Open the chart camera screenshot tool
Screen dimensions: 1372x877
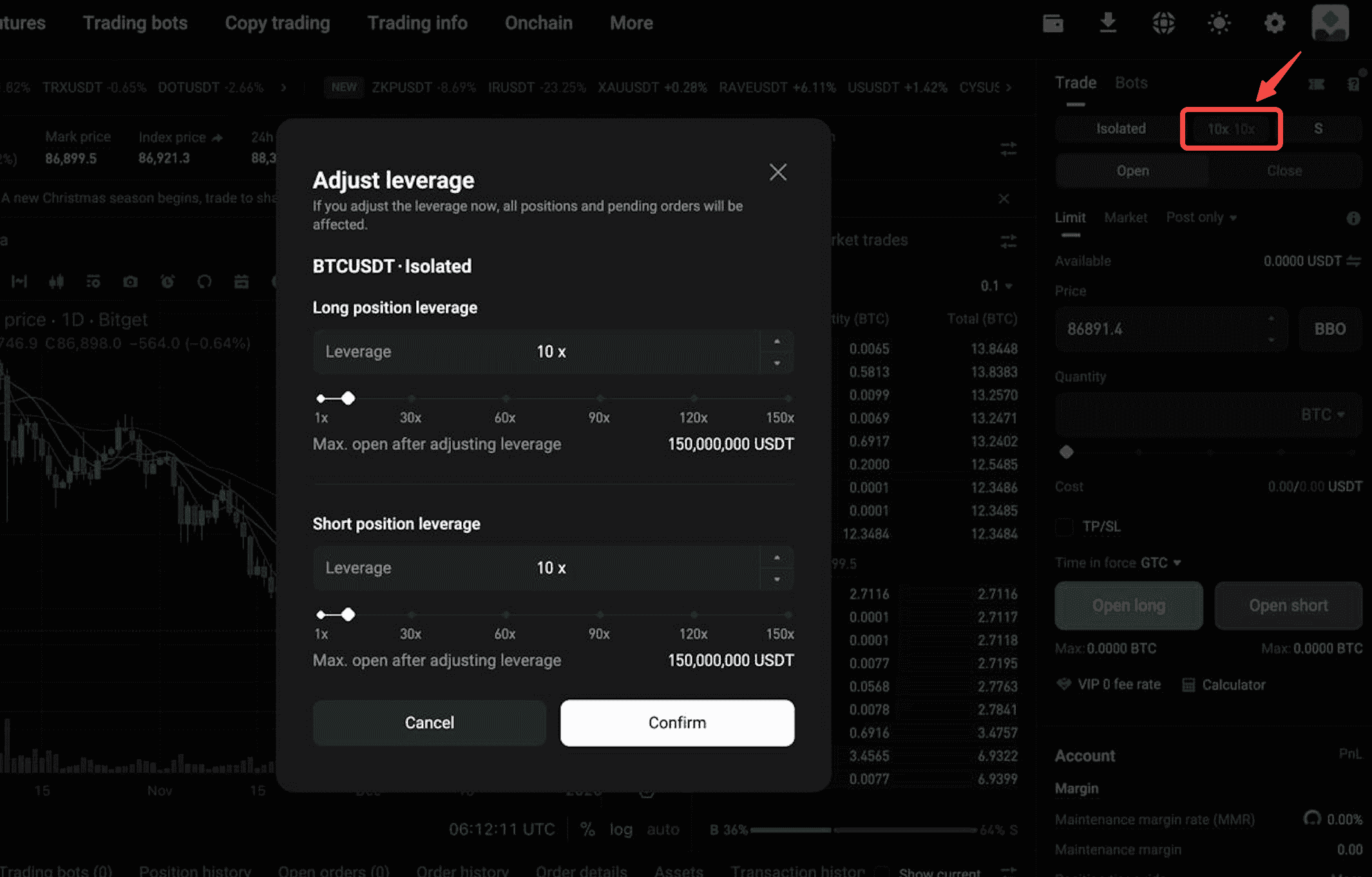131,281
